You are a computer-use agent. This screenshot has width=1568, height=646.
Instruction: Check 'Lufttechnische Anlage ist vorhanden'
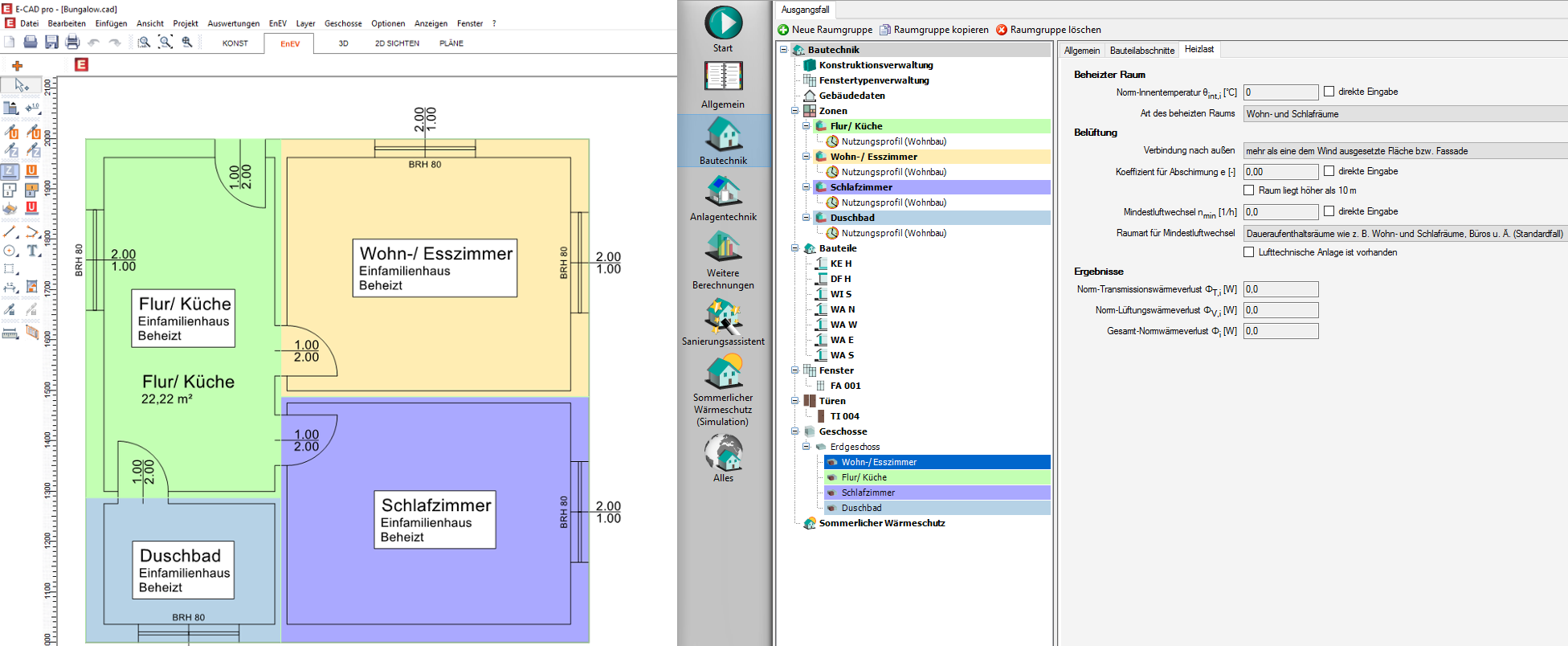pos(1249,252)
